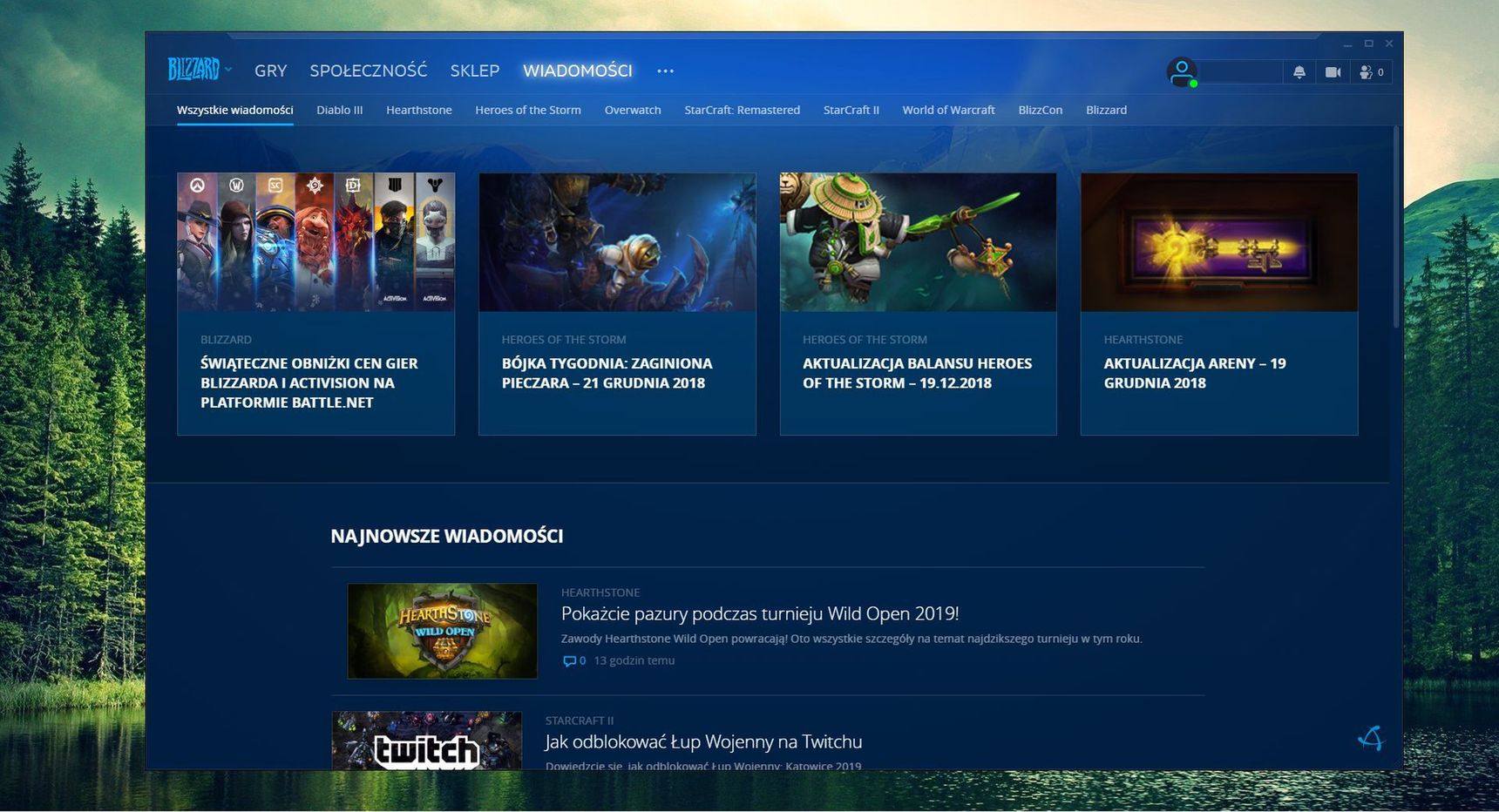Open Aktualizacja balansu Heroes of the Storm headline
The image size is (1499, 812).
[917, 373]
